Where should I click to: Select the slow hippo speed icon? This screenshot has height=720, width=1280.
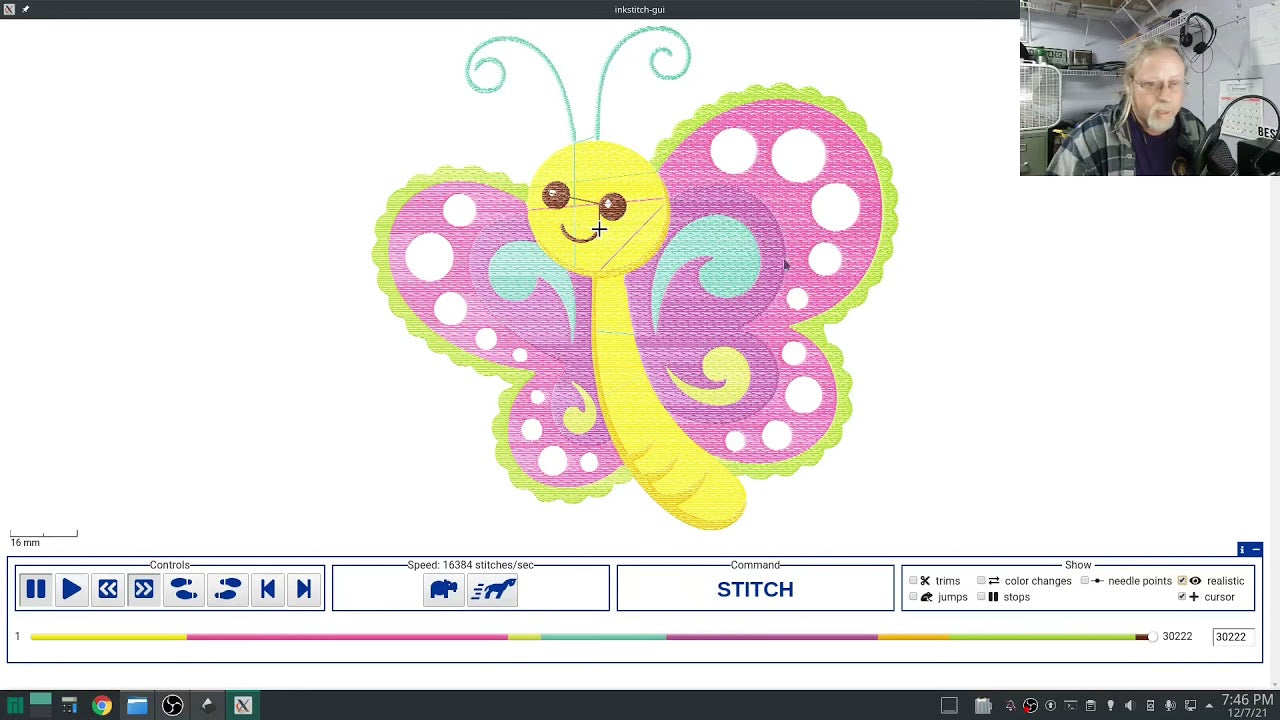443,589
